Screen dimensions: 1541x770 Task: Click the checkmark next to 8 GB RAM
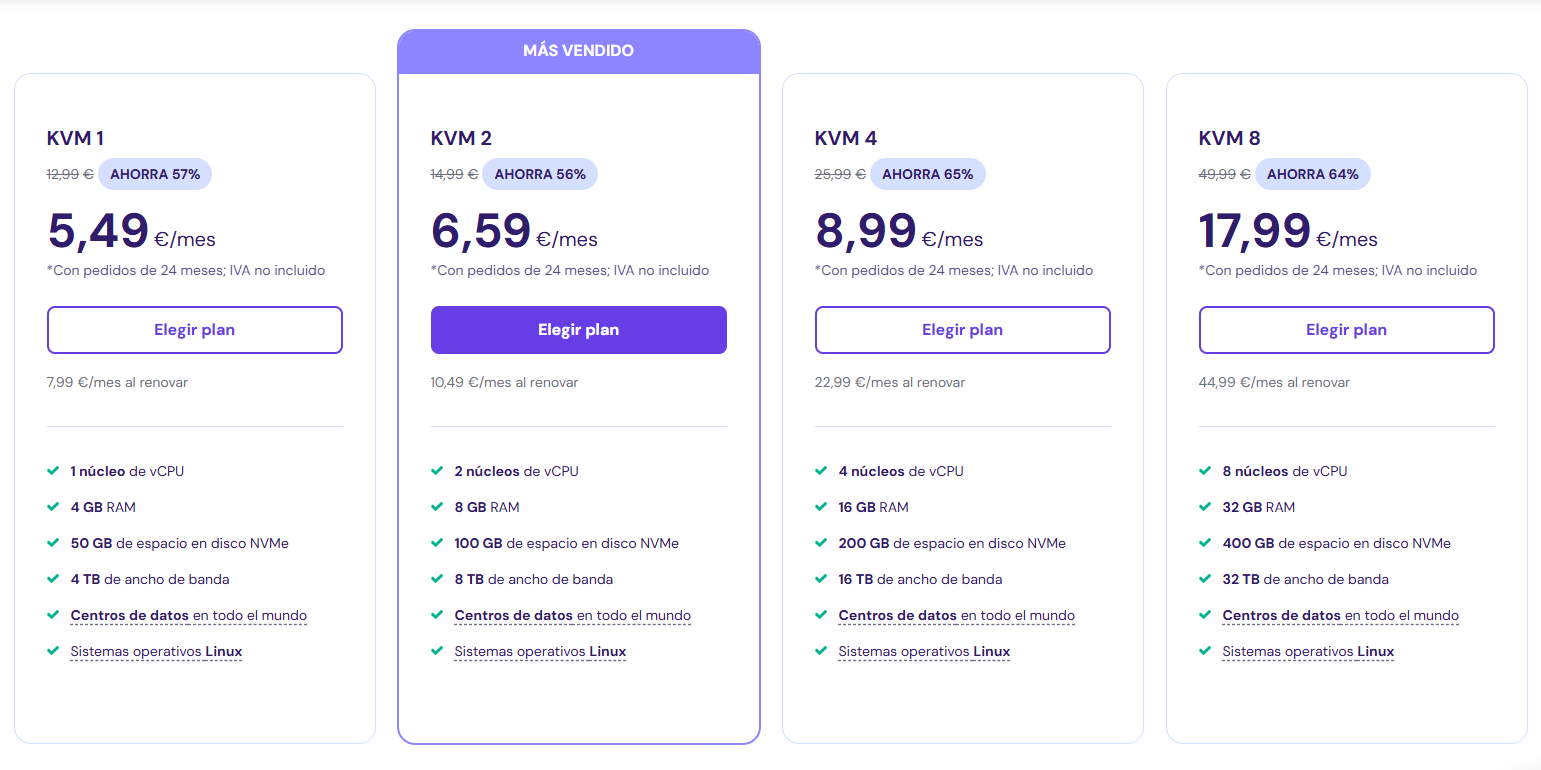437,507
